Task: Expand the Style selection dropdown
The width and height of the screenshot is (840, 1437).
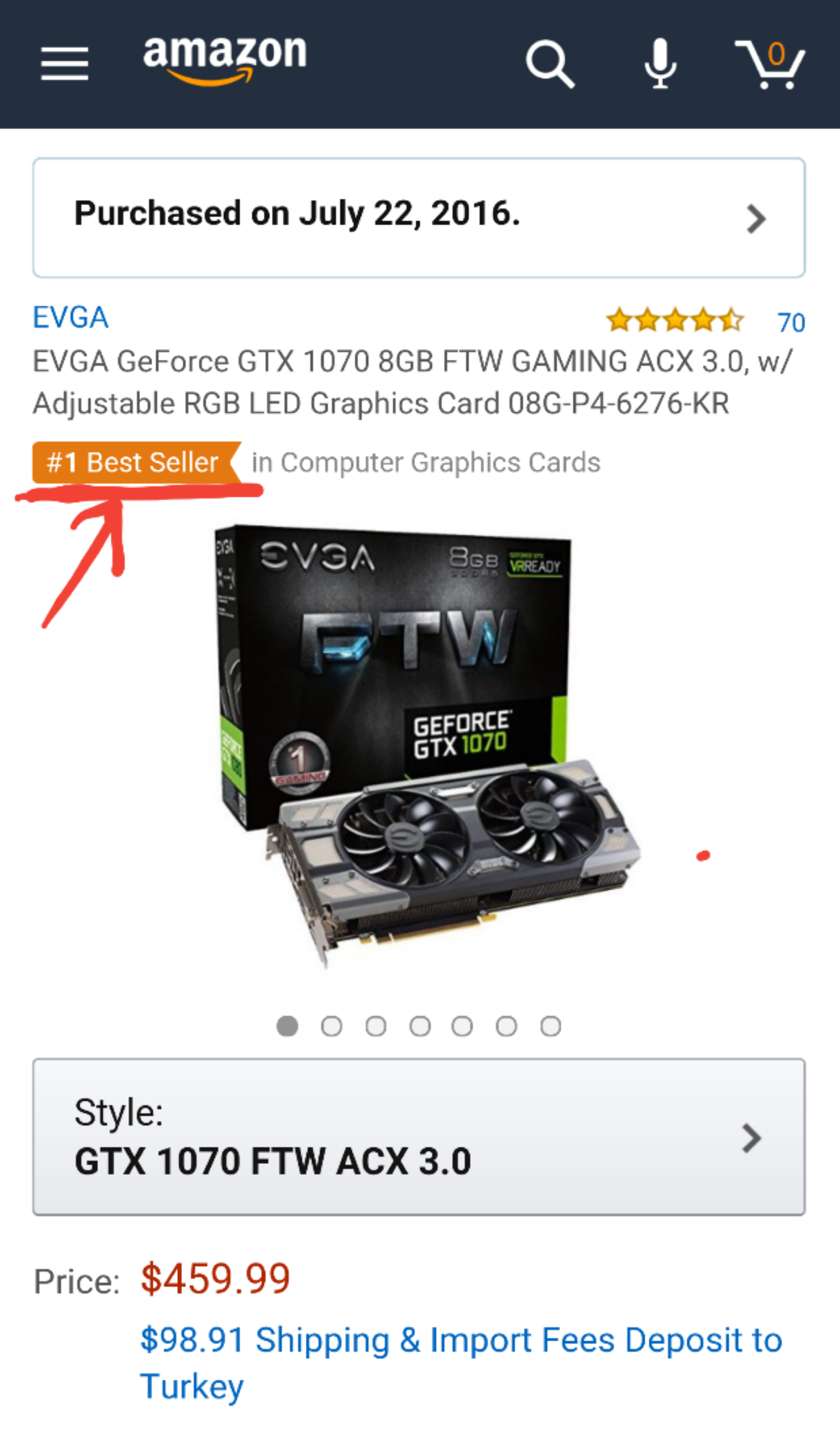Action: point(419,1136)
